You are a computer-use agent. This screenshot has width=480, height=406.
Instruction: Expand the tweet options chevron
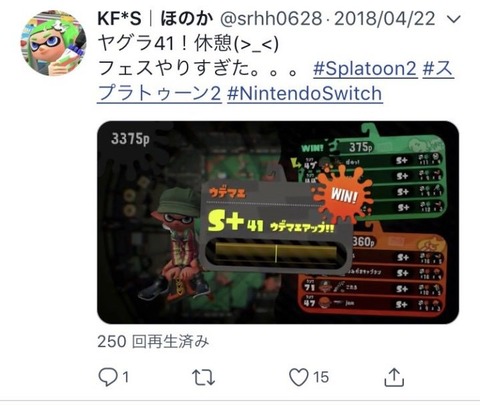453,19
